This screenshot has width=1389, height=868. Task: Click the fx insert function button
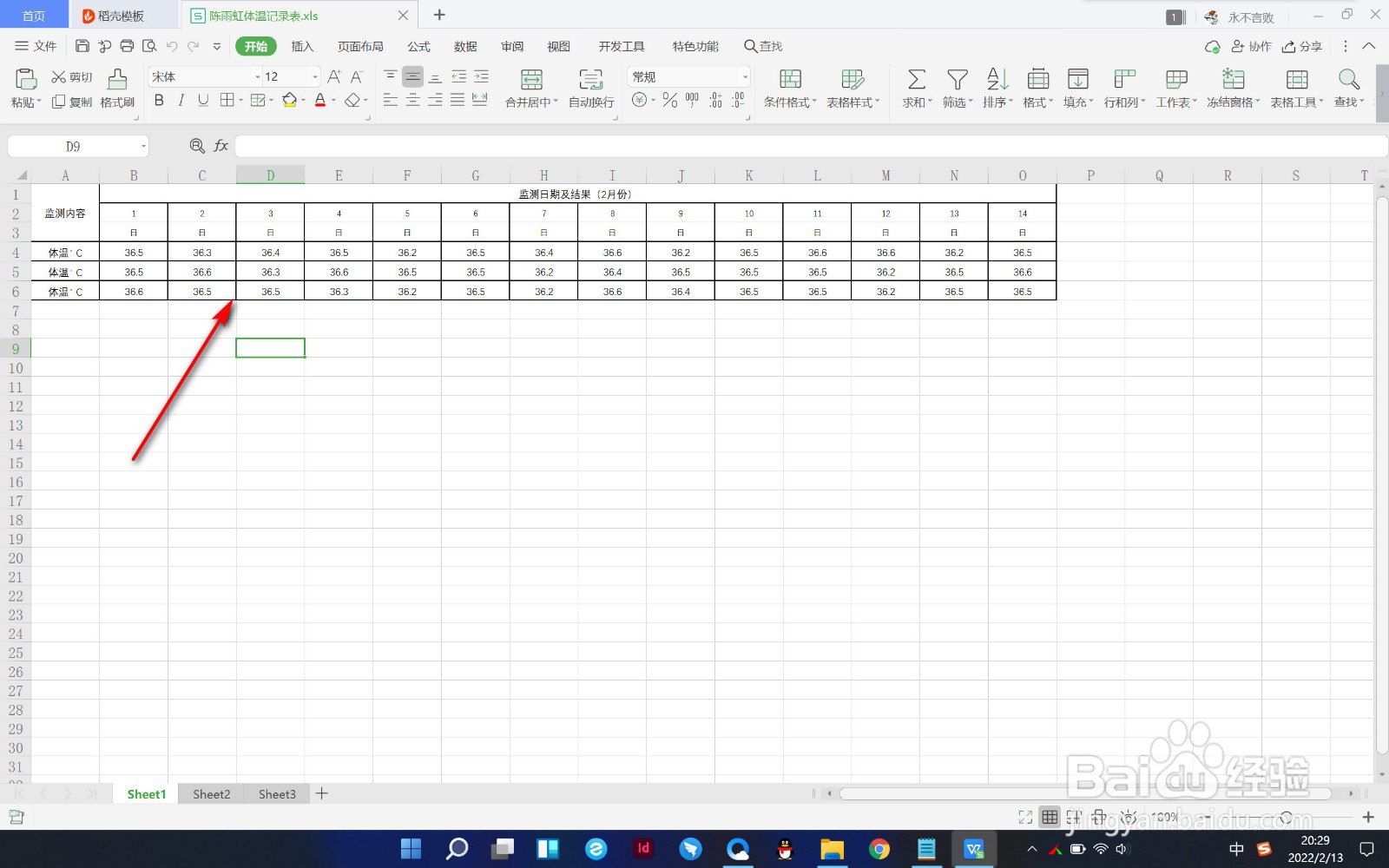tap(221, 146)
